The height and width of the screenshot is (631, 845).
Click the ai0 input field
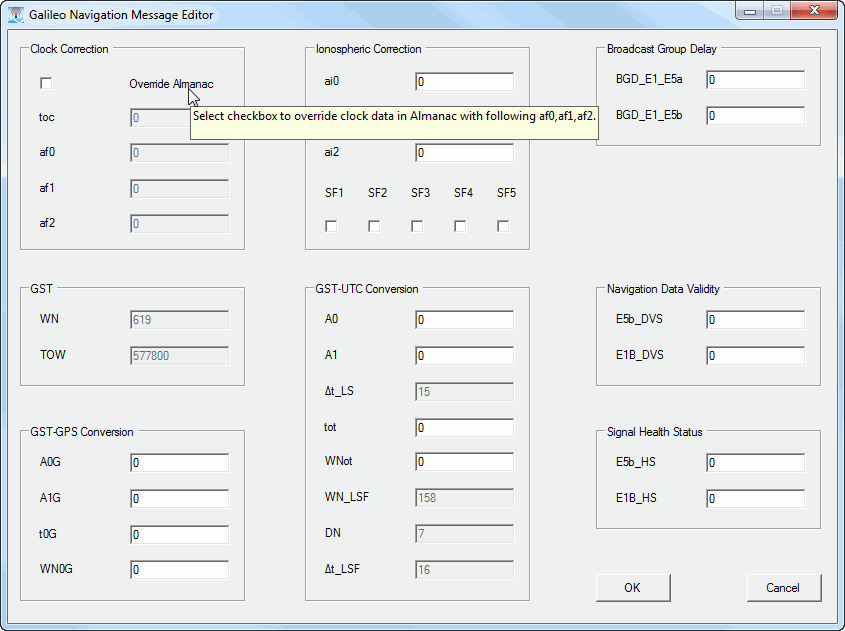click(465, 82)
